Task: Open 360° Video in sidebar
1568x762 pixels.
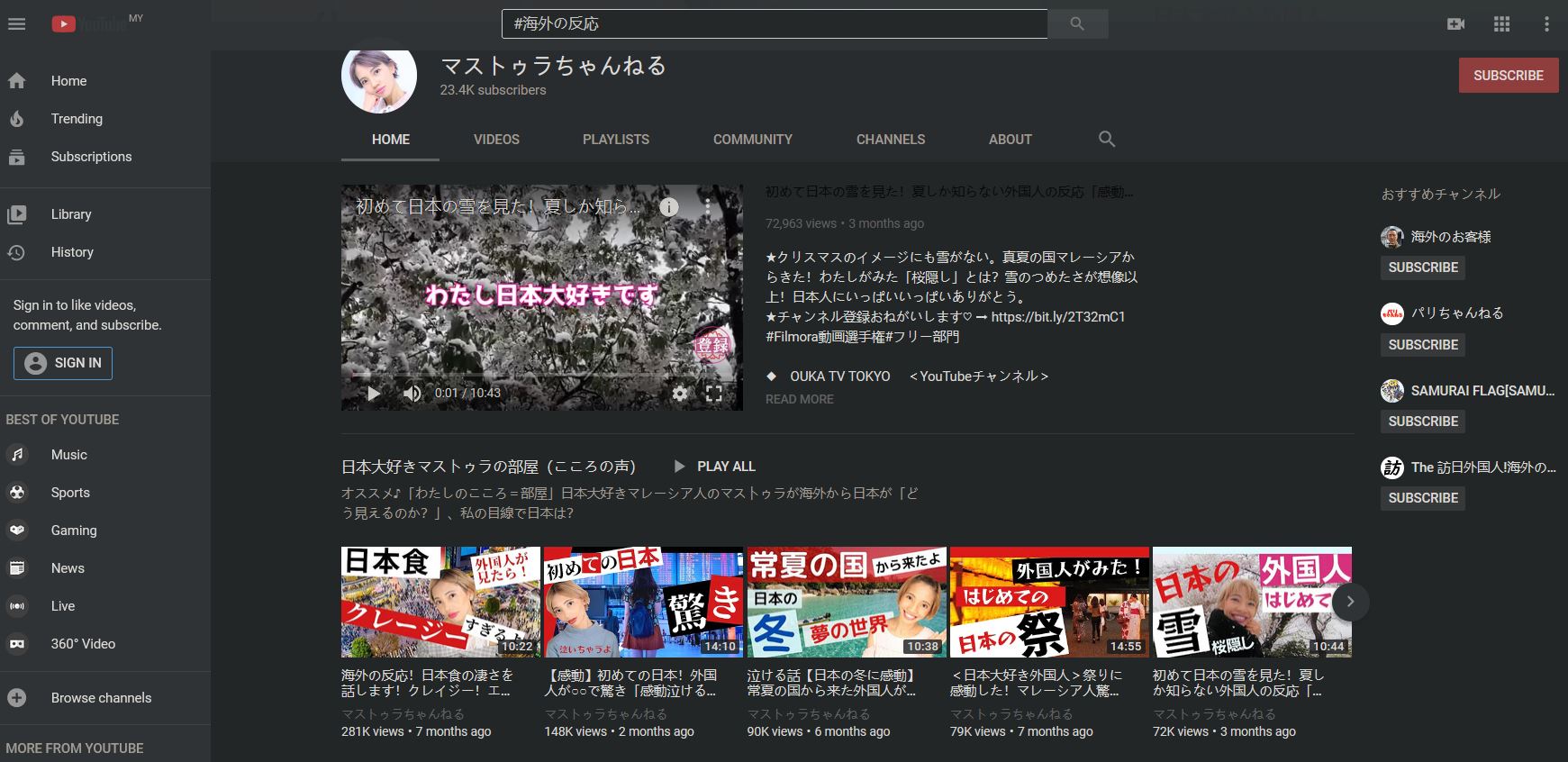Action: pyautogui.click(x=105, y=644)
